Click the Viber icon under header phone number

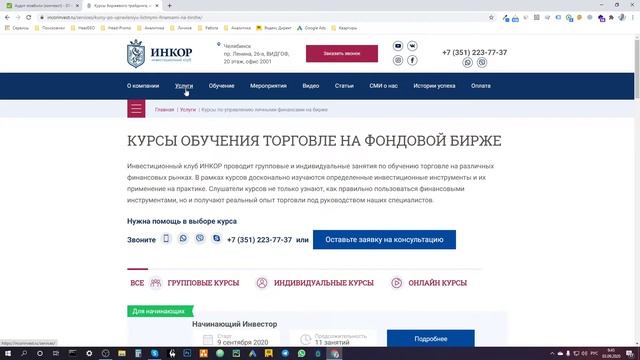482,62
